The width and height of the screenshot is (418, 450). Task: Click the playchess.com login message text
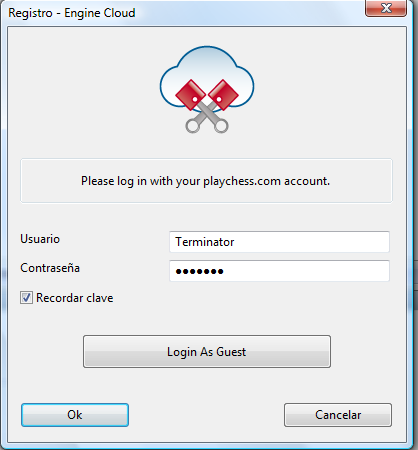click(205, 181)
